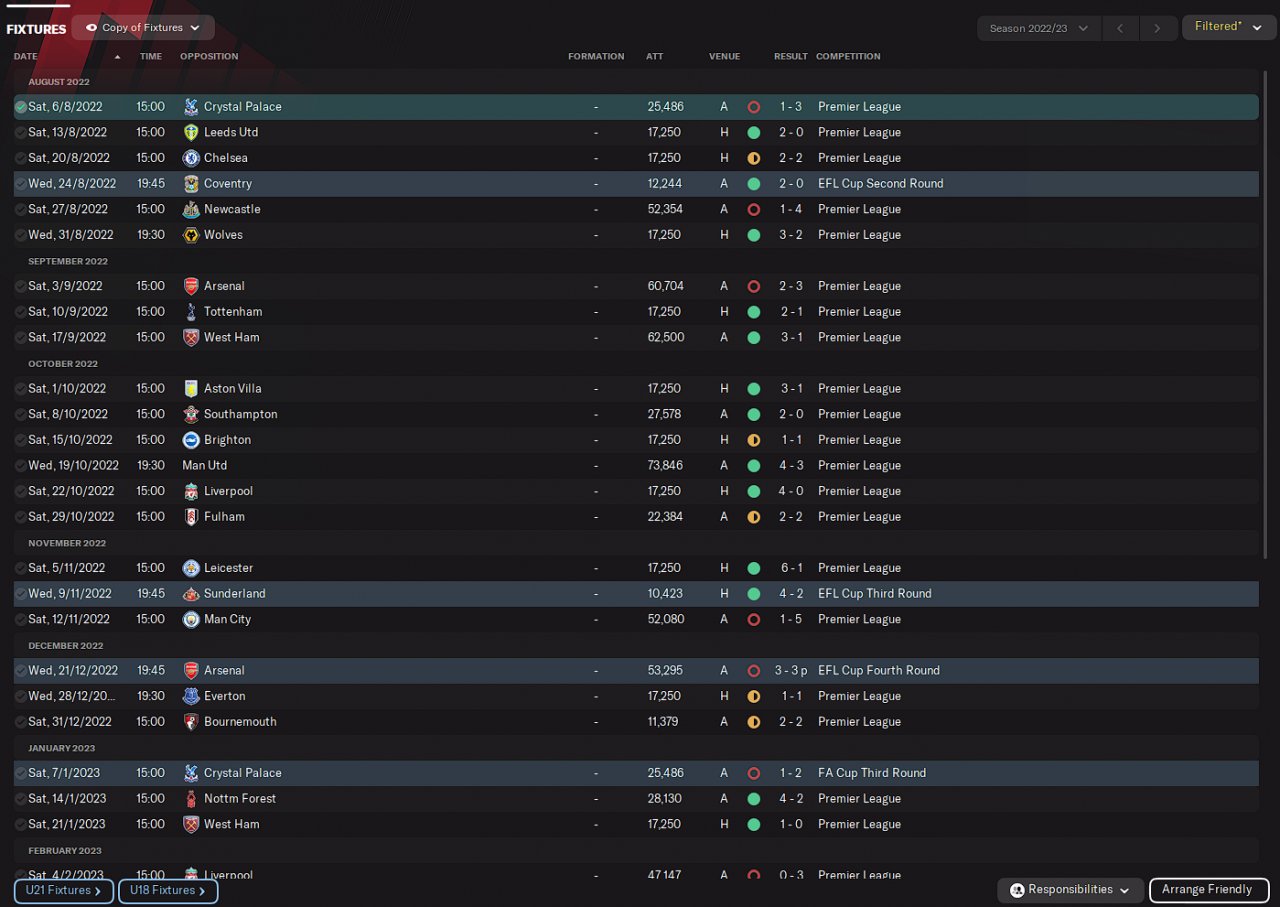Click the Southampton club badge
The height and width of the screenshot is (907, 1280).
pos(191,414)
